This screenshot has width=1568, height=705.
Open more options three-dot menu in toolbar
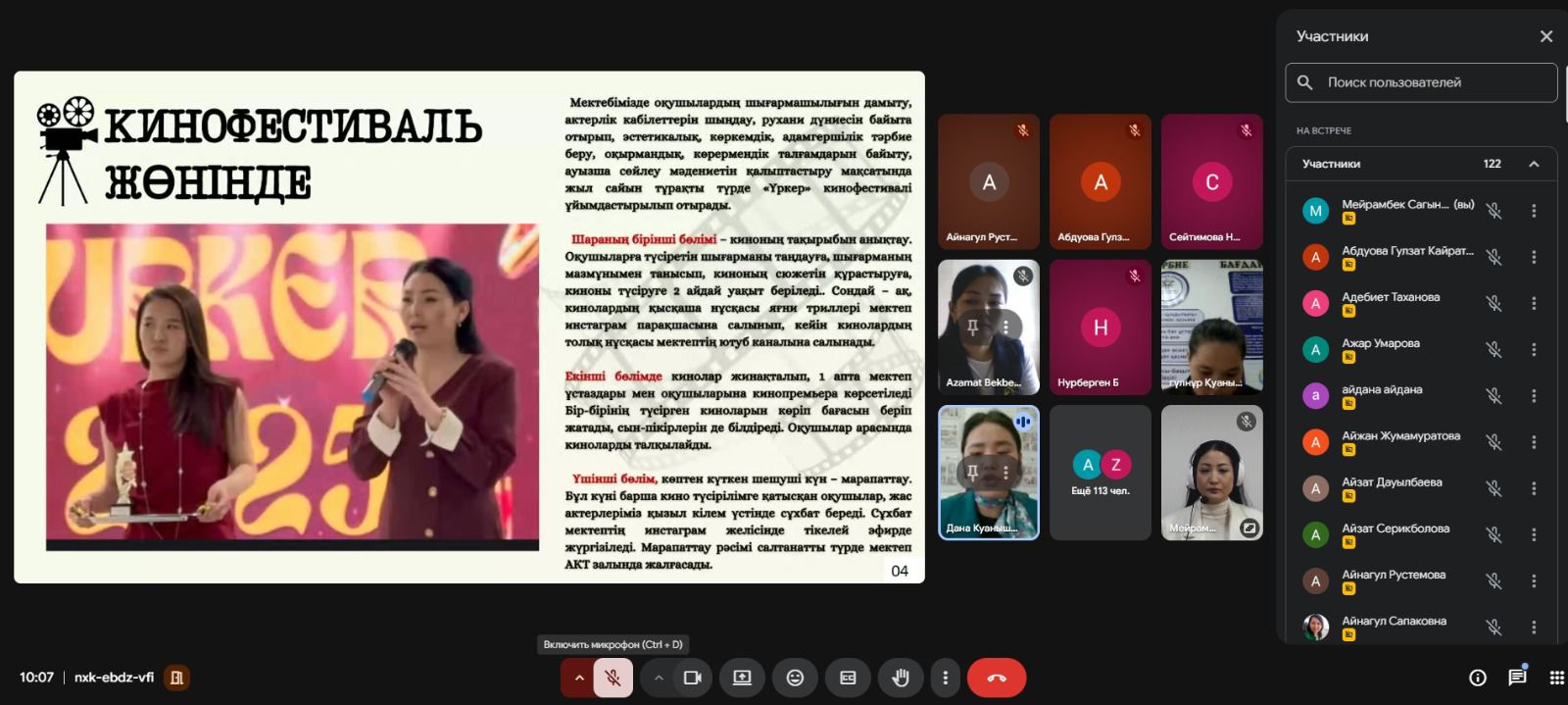click(x=945, y=678)
